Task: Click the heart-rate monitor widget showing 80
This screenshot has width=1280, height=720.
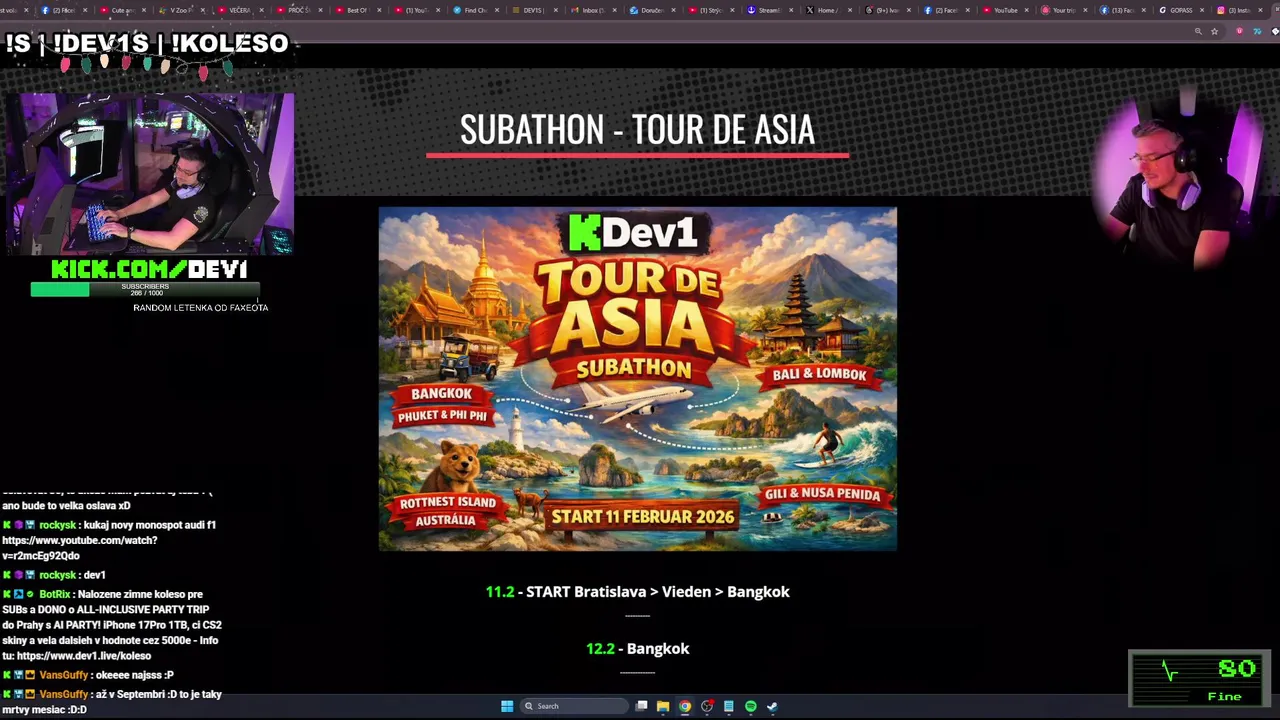Action: coord(1200,678)
